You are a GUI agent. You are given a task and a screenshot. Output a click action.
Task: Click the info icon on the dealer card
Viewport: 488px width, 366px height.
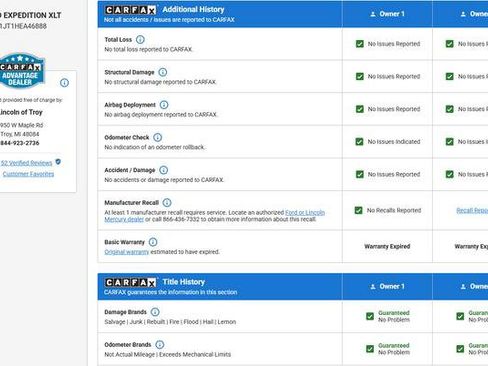[64, 83]
